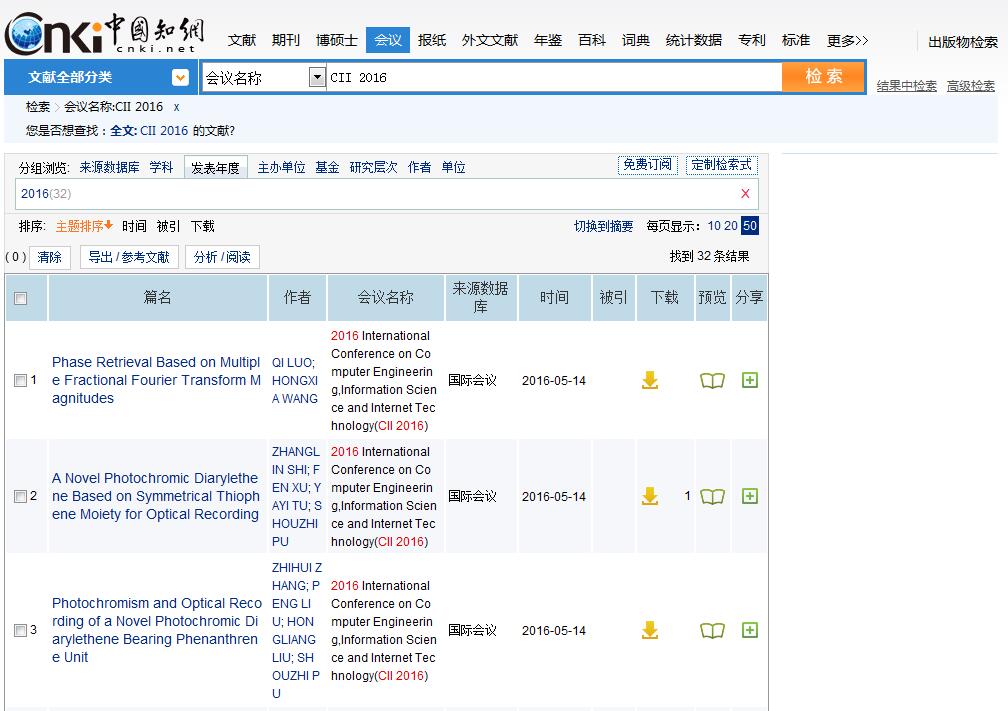Open preview for the second result
1008x711 pixels.
click(712, 496)
